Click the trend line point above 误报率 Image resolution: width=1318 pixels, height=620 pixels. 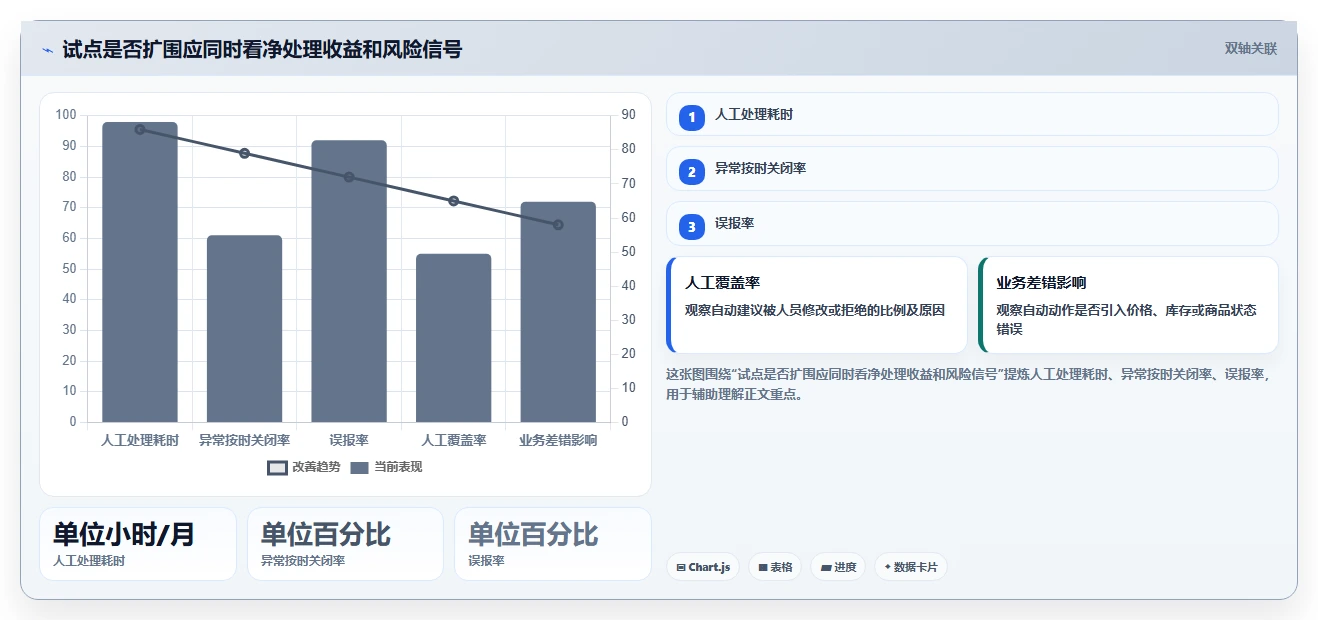(x=349, y=177)
